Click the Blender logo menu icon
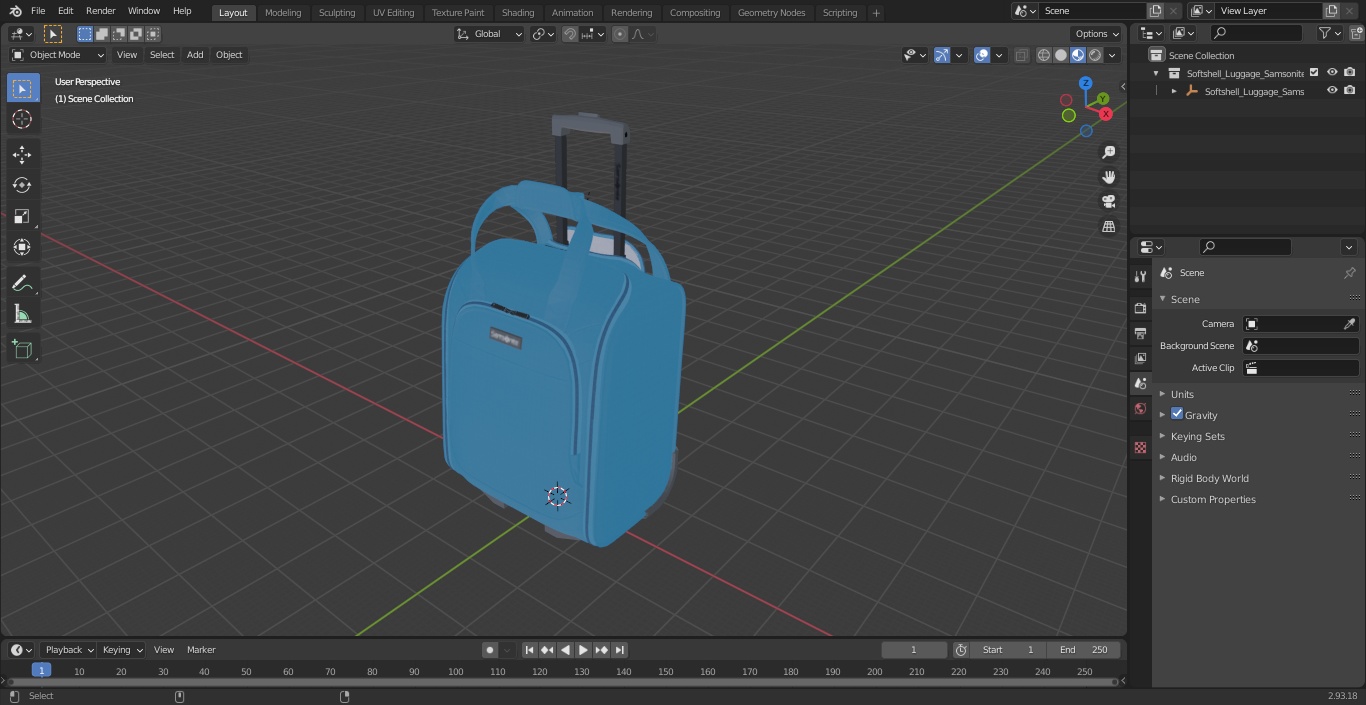This screenshot has height=705, width=1366. tap(15, 11)
